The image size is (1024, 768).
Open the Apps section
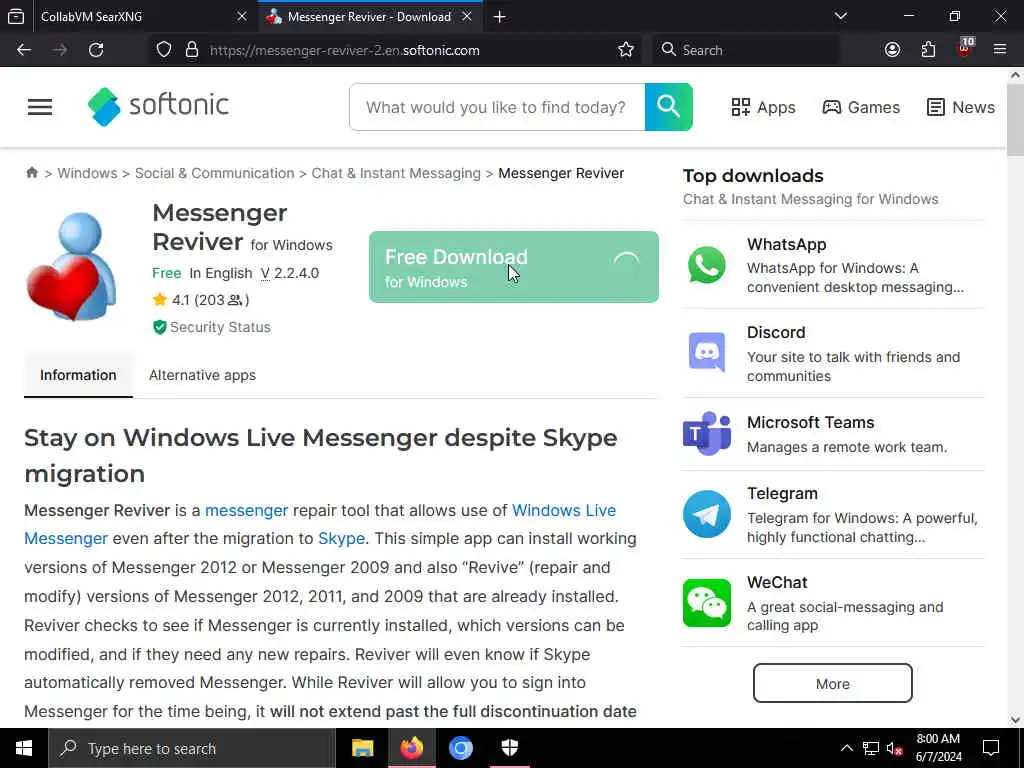click(x=763, y=107)
